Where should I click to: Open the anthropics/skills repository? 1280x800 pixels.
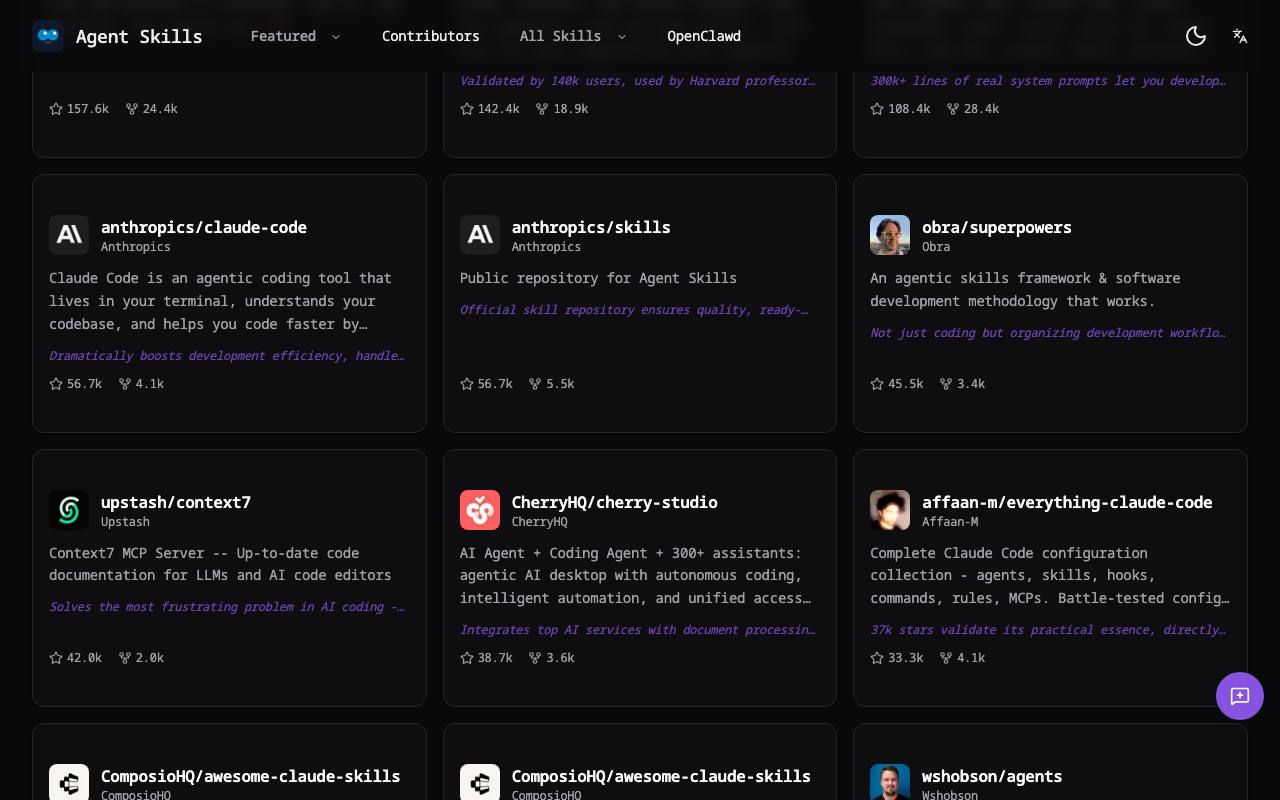coord(591,227)
